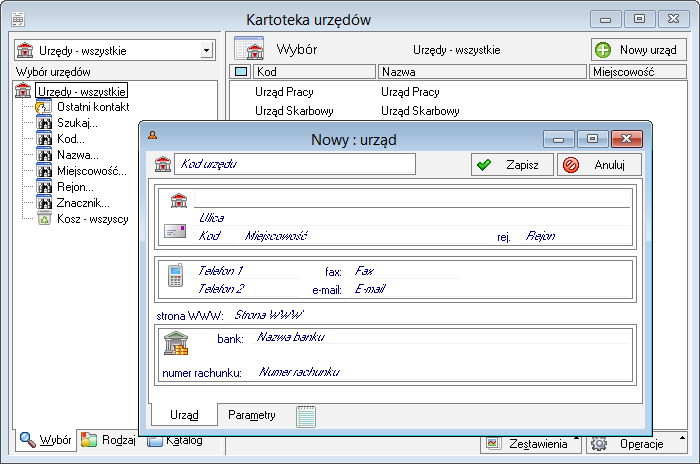Click the Nowy urząd button
Viewport: 700px width, 464px height.
pos(638,50)
